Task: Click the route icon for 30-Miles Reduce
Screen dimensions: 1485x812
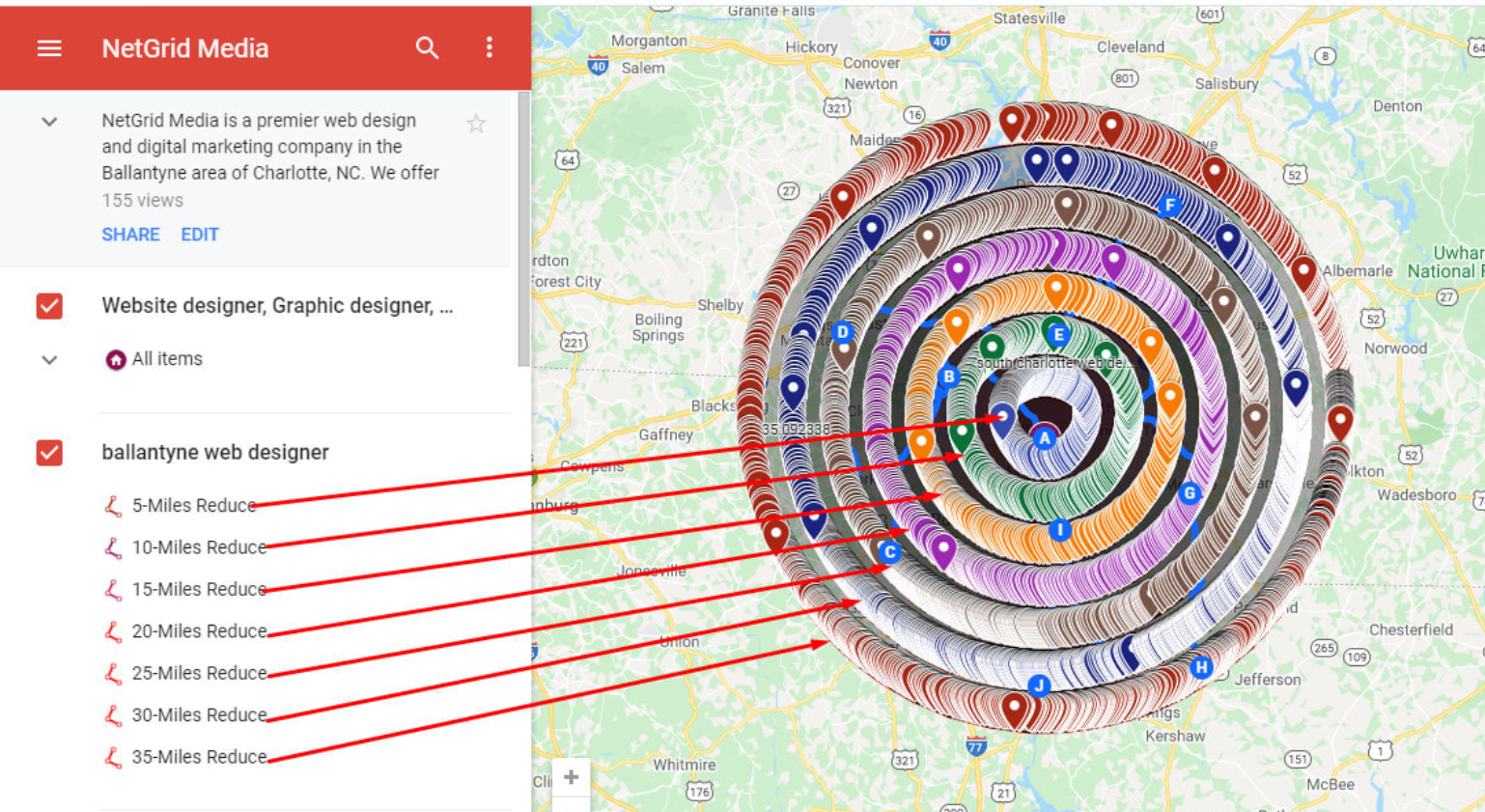Action: tap(114, 715)
